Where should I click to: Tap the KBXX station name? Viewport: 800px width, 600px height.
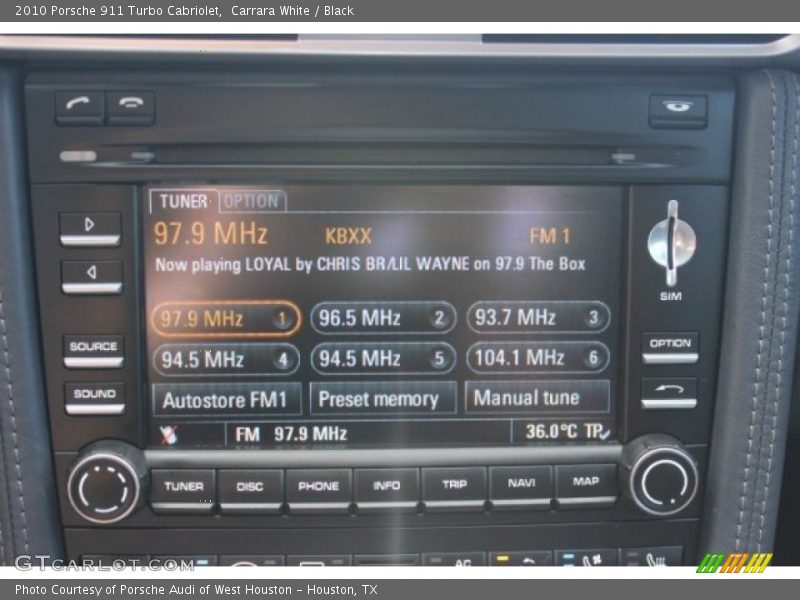pyautogui.click(x=348, y=236)
